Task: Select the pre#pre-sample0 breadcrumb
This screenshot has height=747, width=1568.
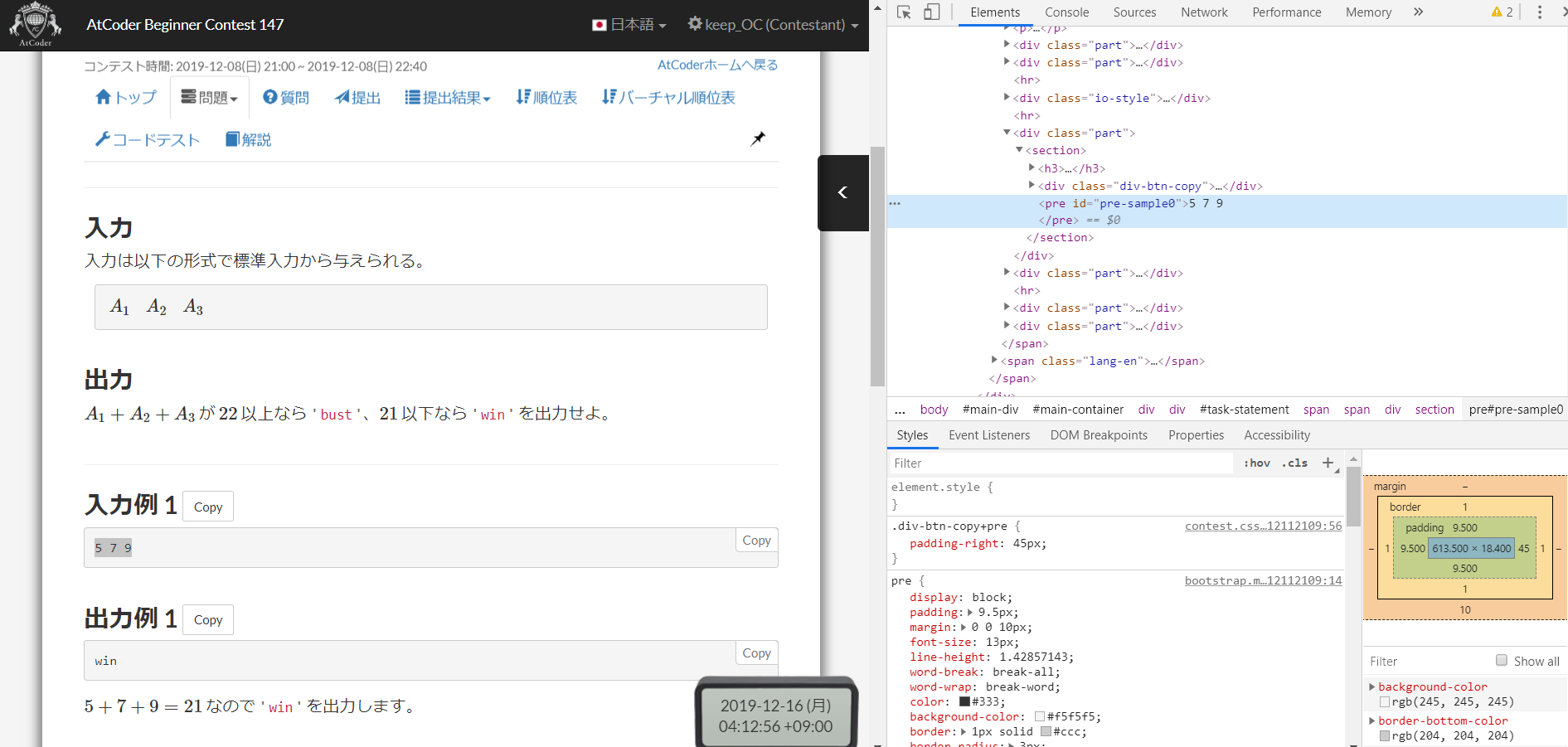Action: point(1516,410)
